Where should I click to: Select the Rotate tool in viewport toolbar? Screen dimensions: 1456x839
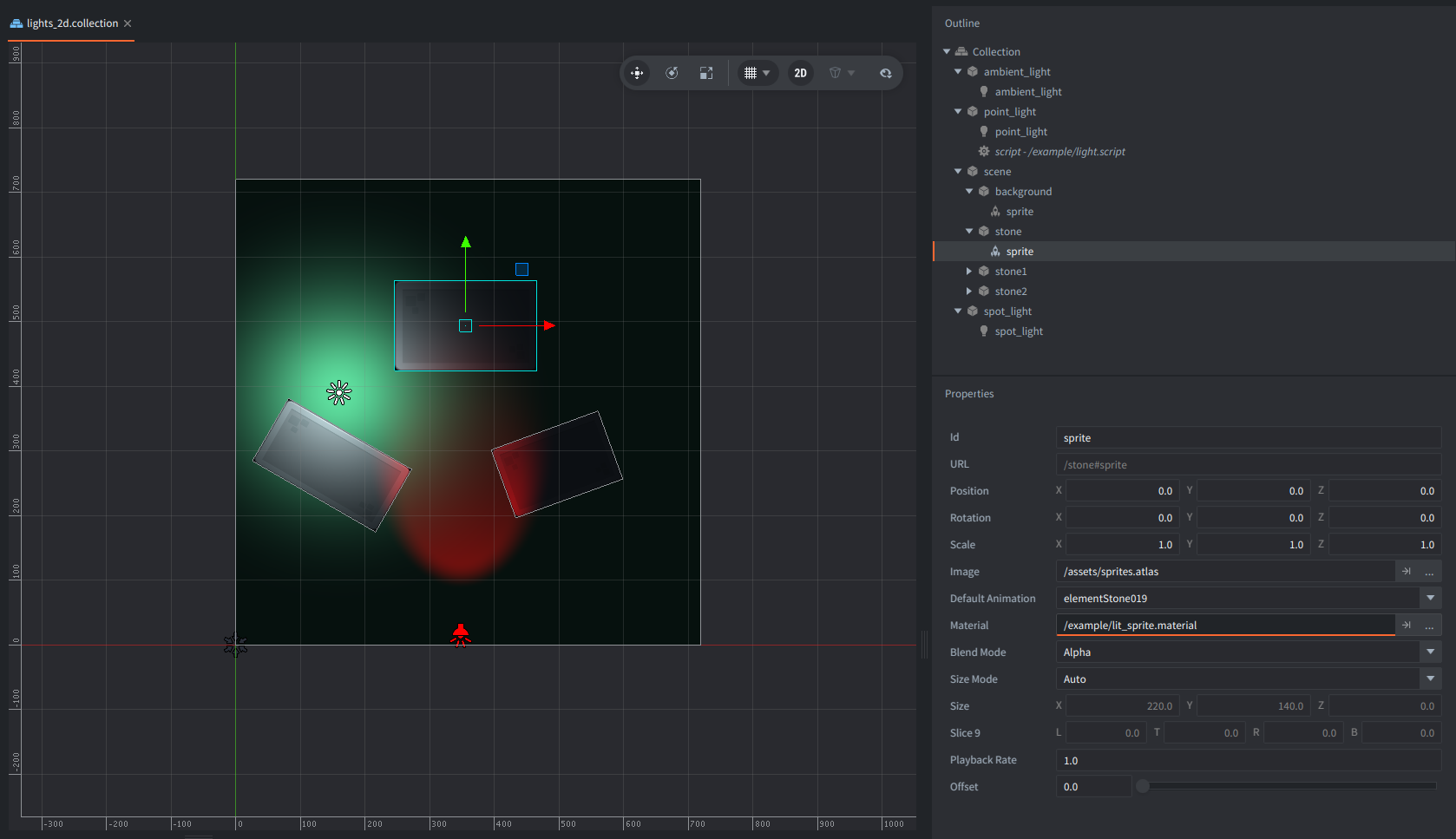tap(672, 73)
